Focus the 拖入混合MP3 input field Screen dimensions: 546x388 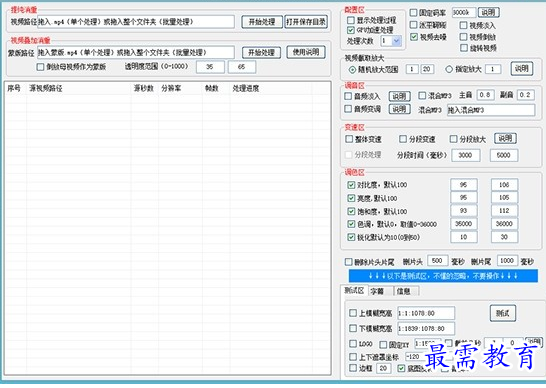491,110
